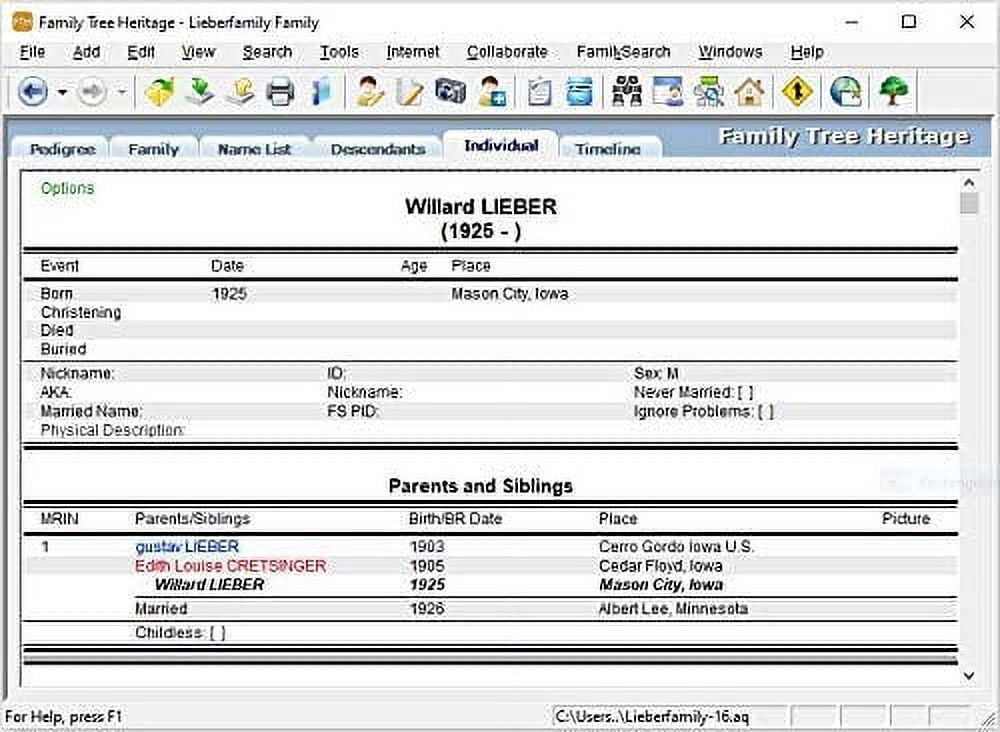
Task: Click the Home person house icon
Action: point(749,93)
